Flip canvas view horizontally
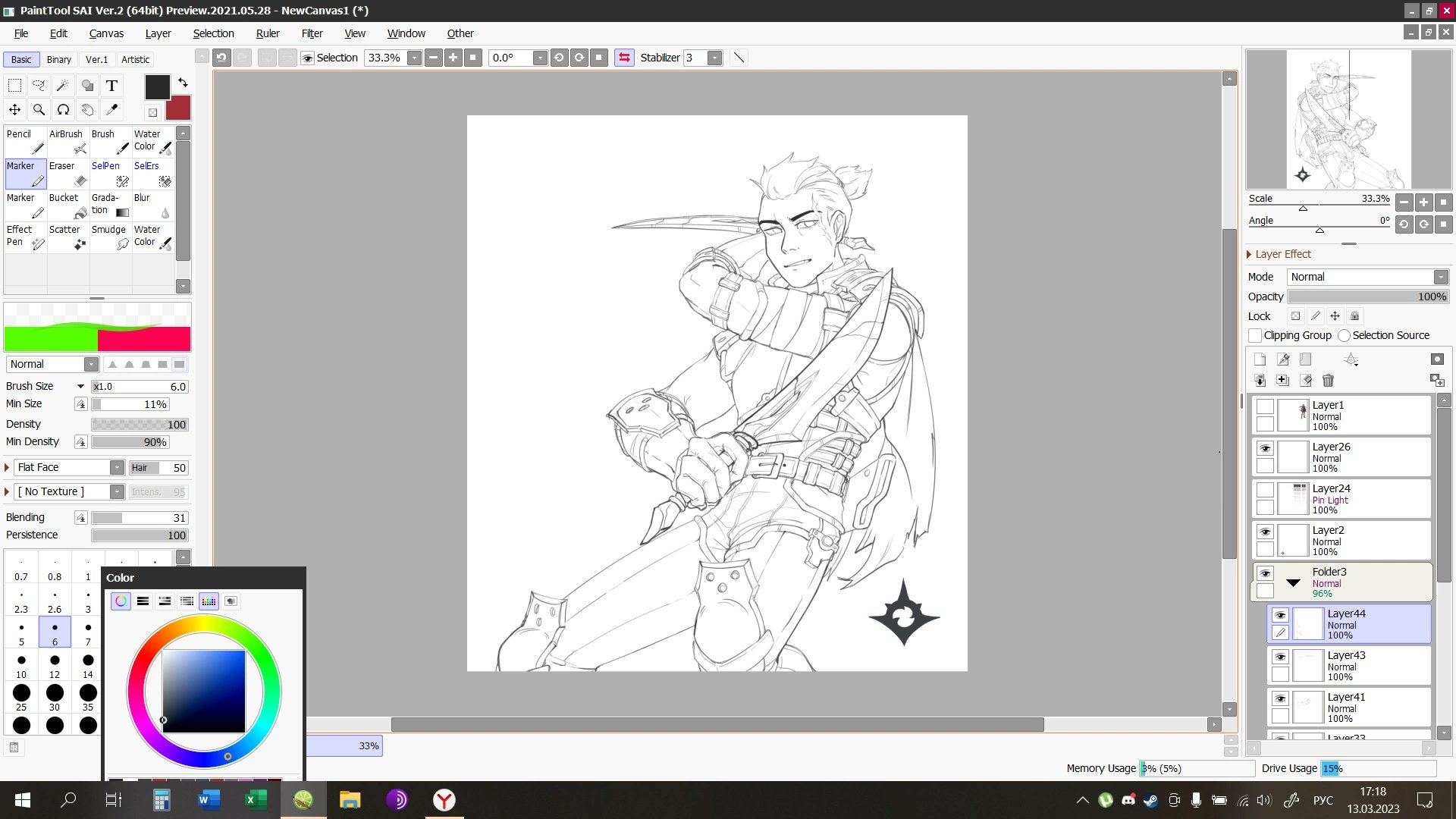 click(x=624, y=58)
